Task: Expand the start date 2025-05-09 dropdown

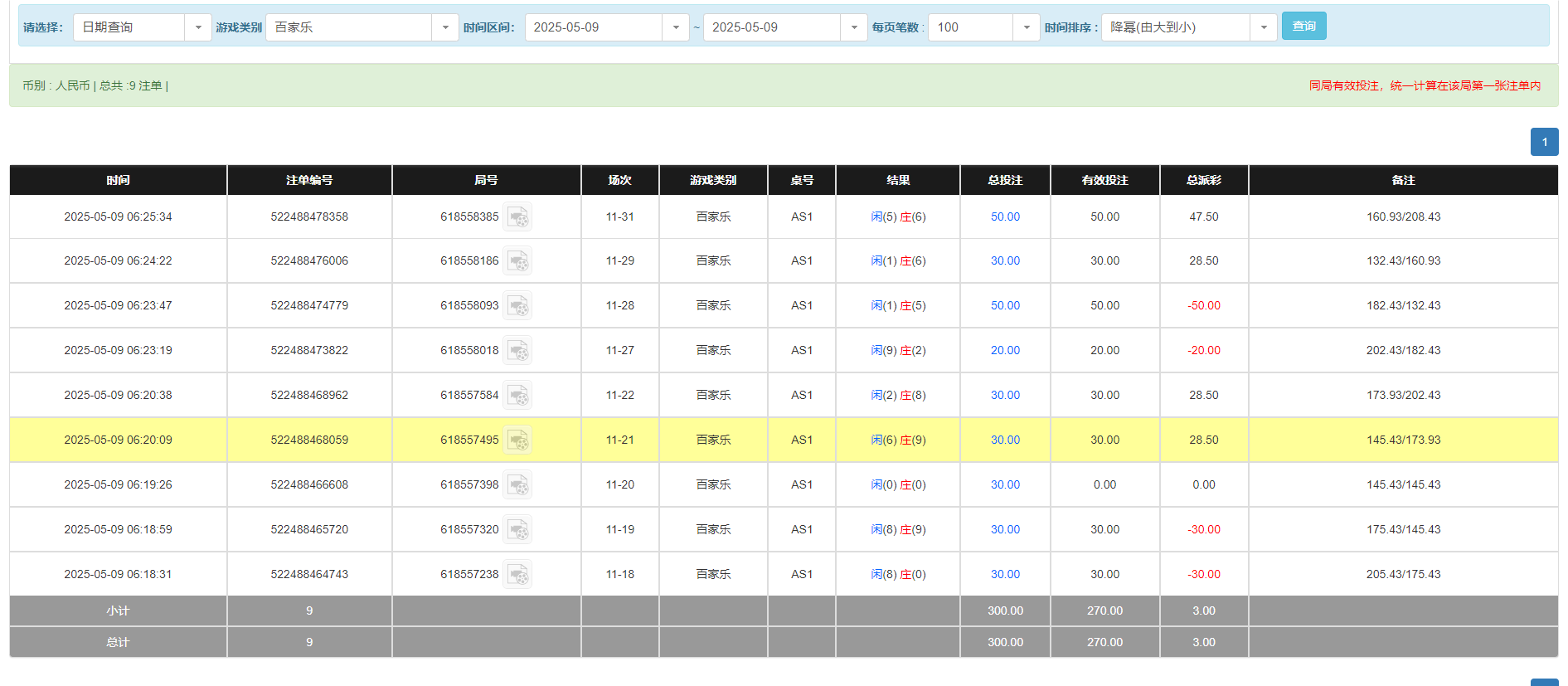Action: [675, 27]
